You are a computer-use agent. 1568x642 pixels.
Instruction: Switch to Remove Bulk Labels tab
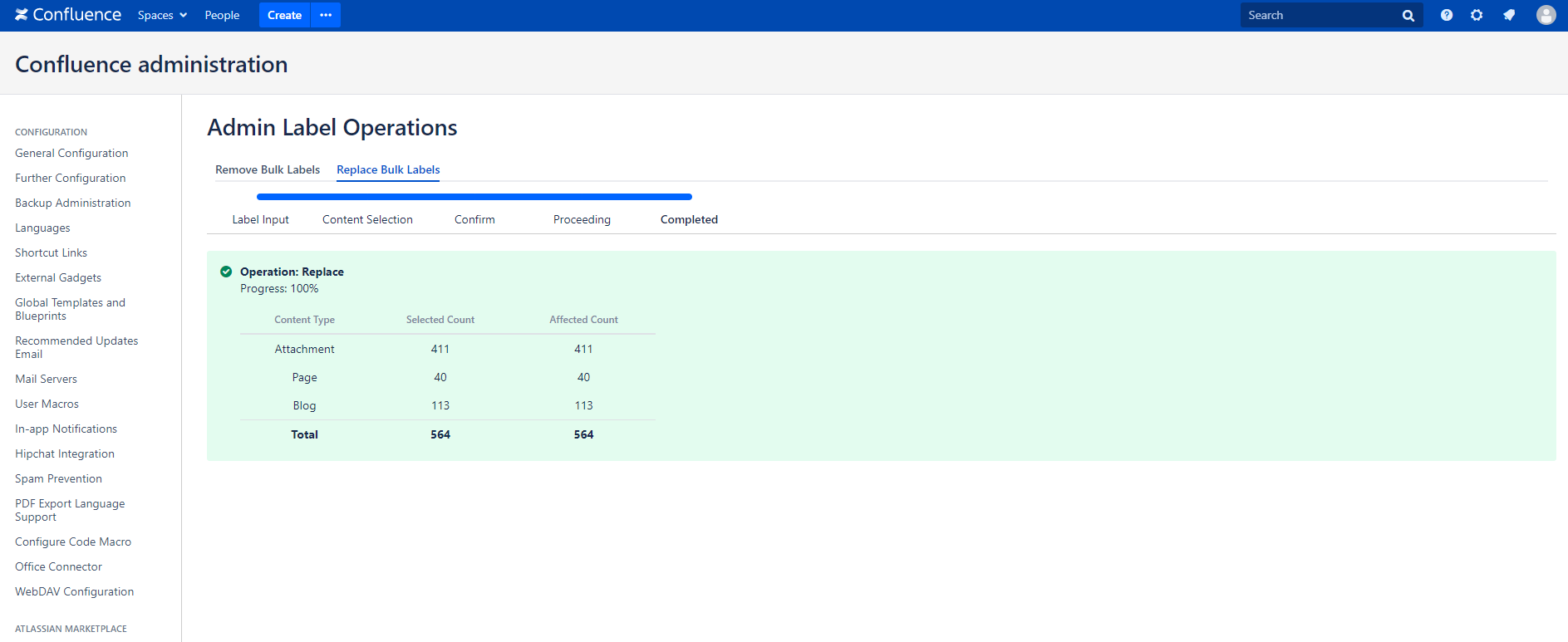tap(268, 169)
